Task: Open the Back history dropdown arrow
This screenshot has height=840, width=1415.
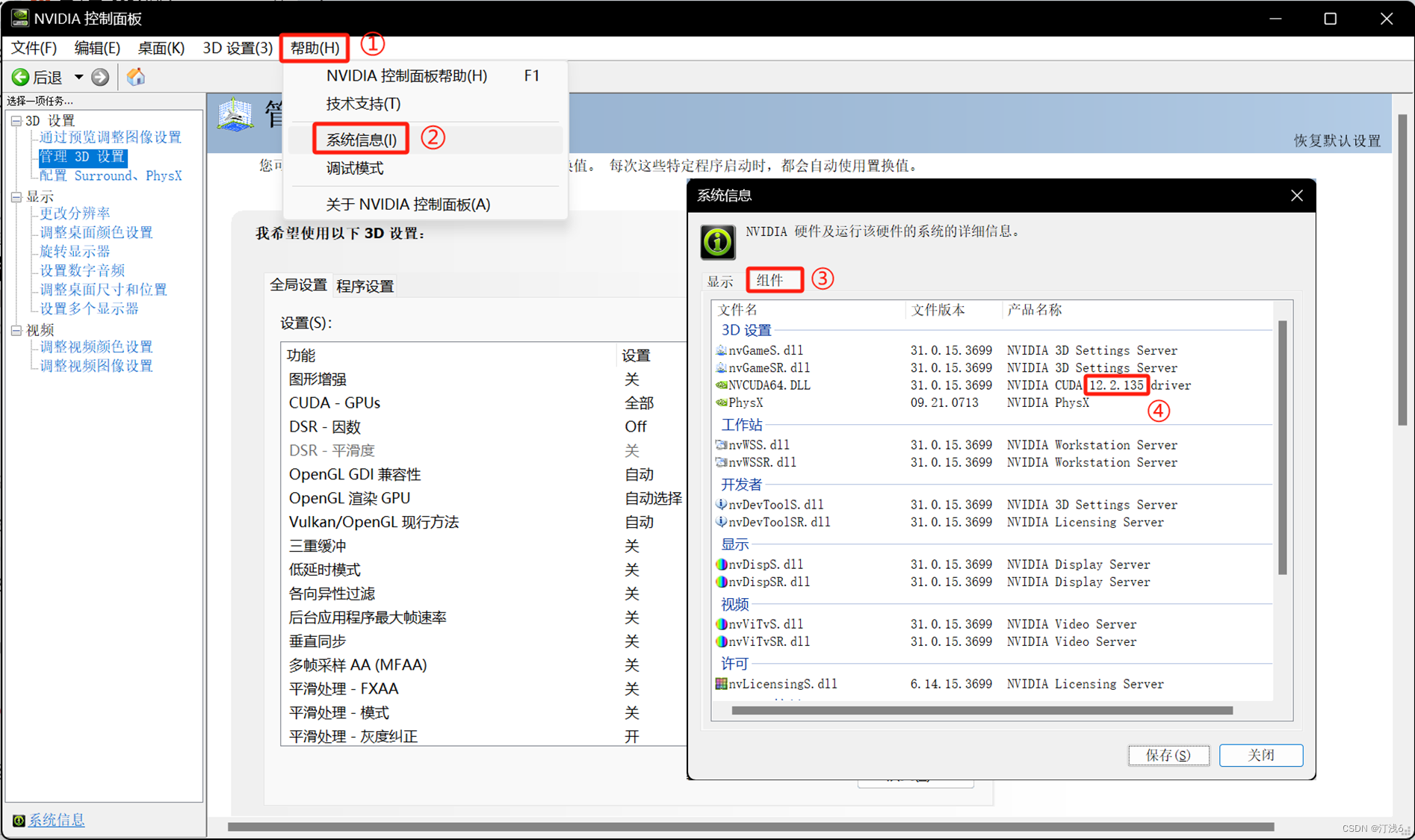Action: 78,77
